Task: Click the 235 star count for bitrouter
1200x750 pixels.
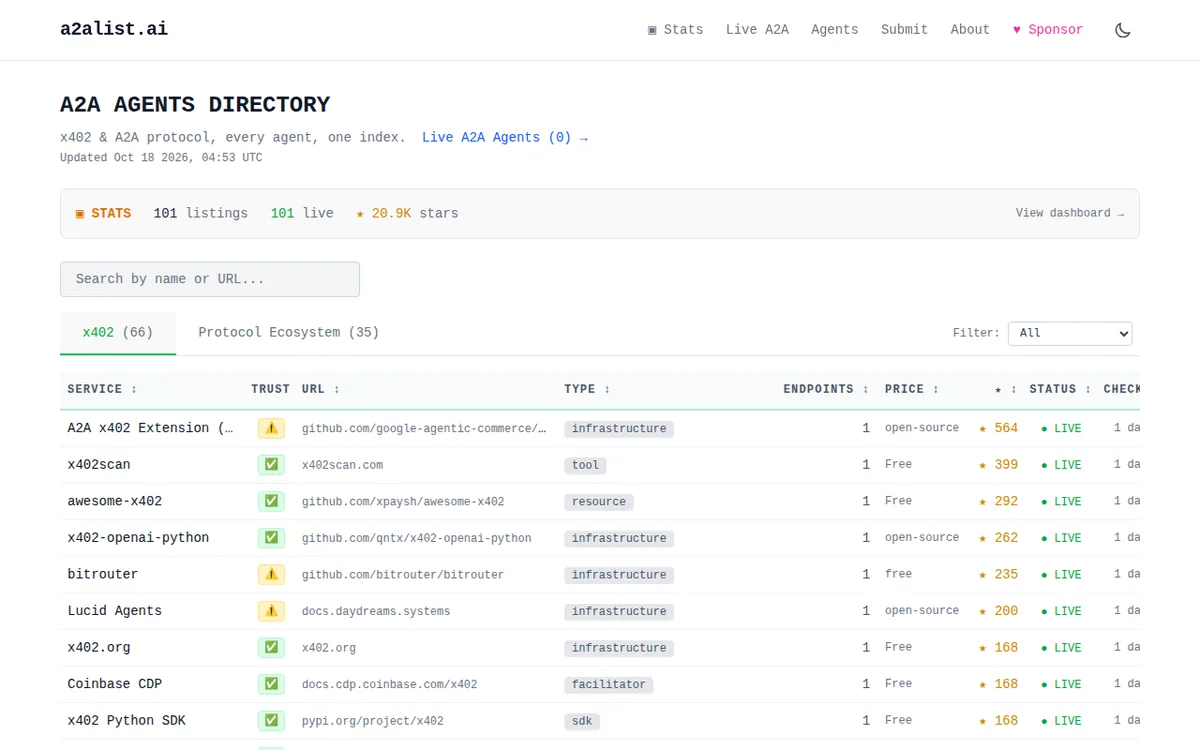Action: [x=998, y=574]
